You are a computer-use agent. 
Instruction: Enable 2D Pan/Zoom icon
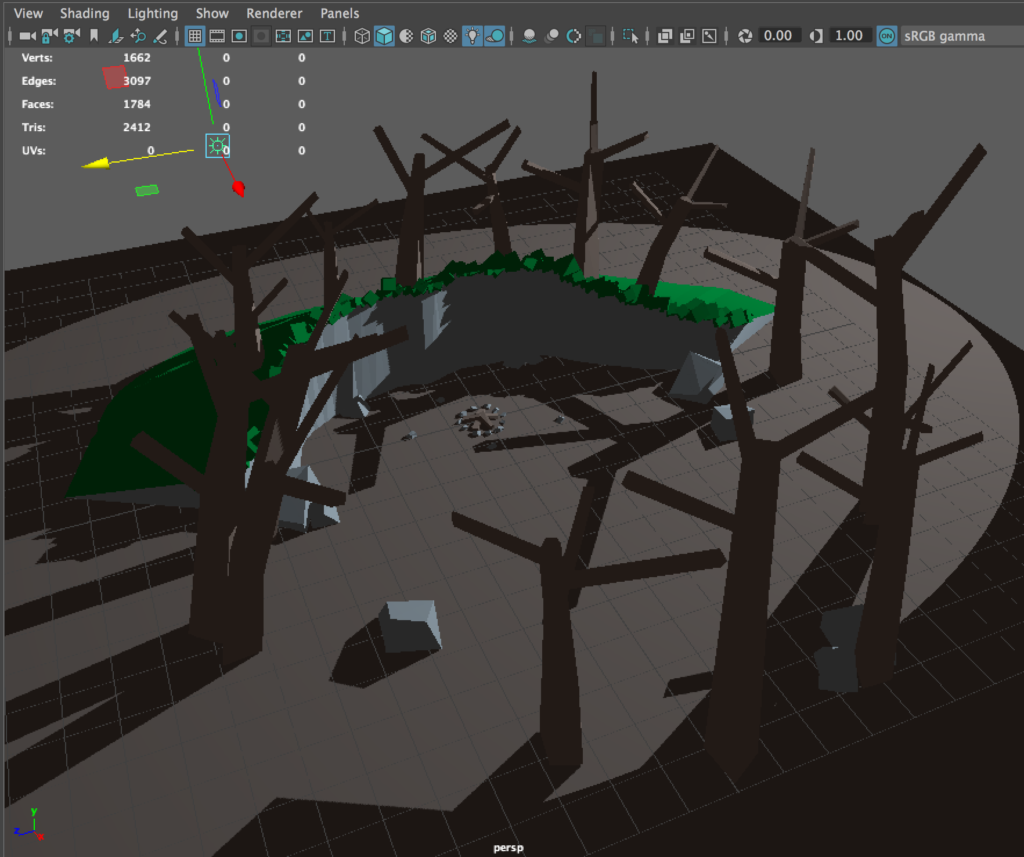[x=138, y=36]
